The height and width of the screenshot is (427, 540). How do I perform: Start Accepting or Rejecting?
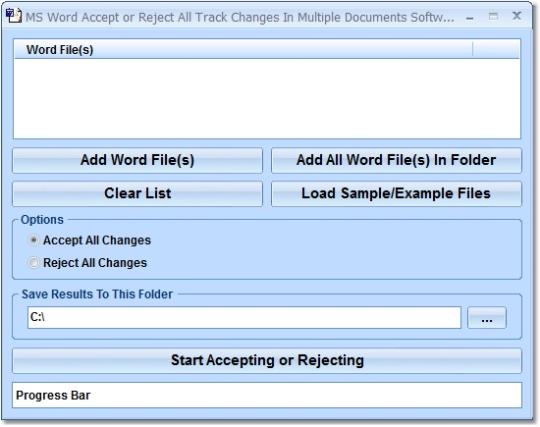[x=267, y=361]
